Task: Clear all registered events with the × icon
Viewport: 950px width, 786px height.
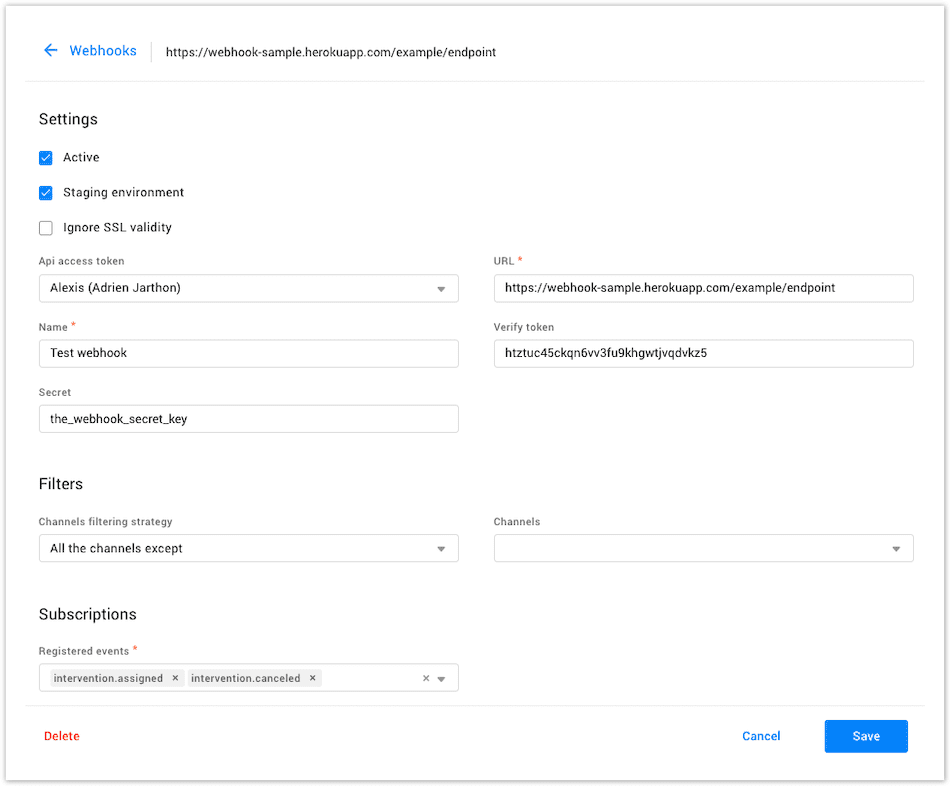Action: 425,677
